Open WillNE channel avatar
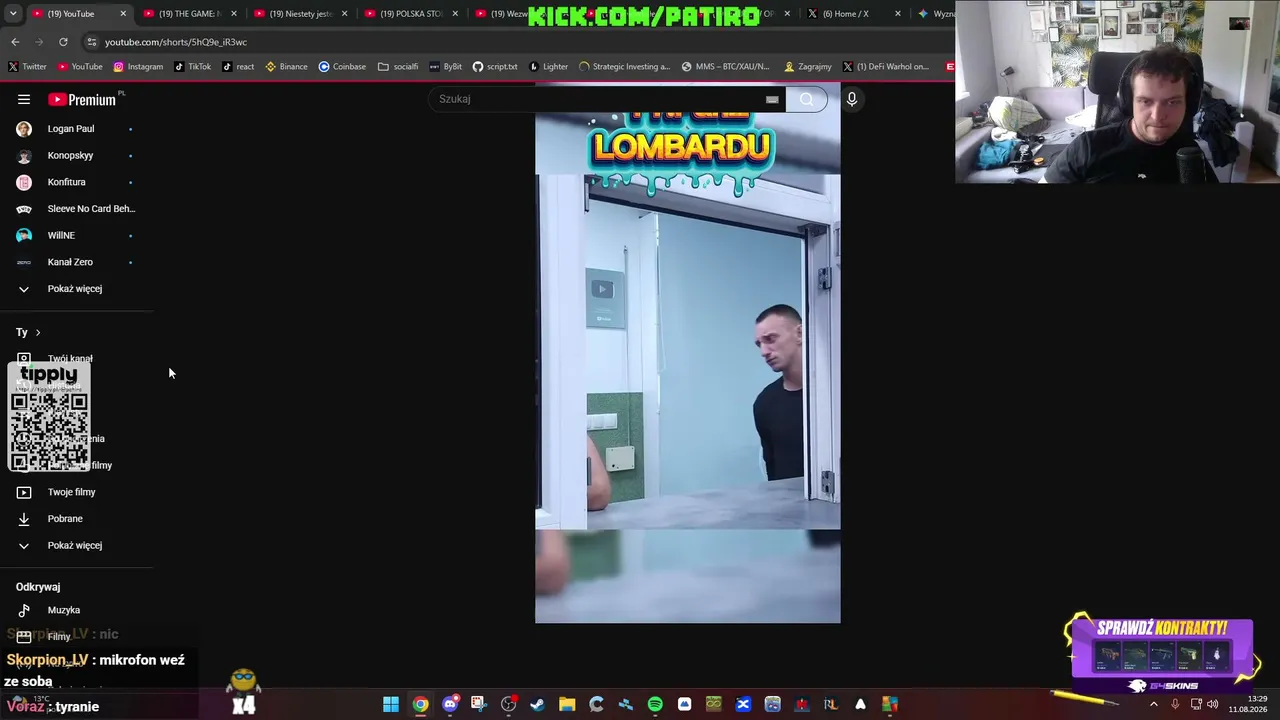The image size is (1280, 720). 24,236
